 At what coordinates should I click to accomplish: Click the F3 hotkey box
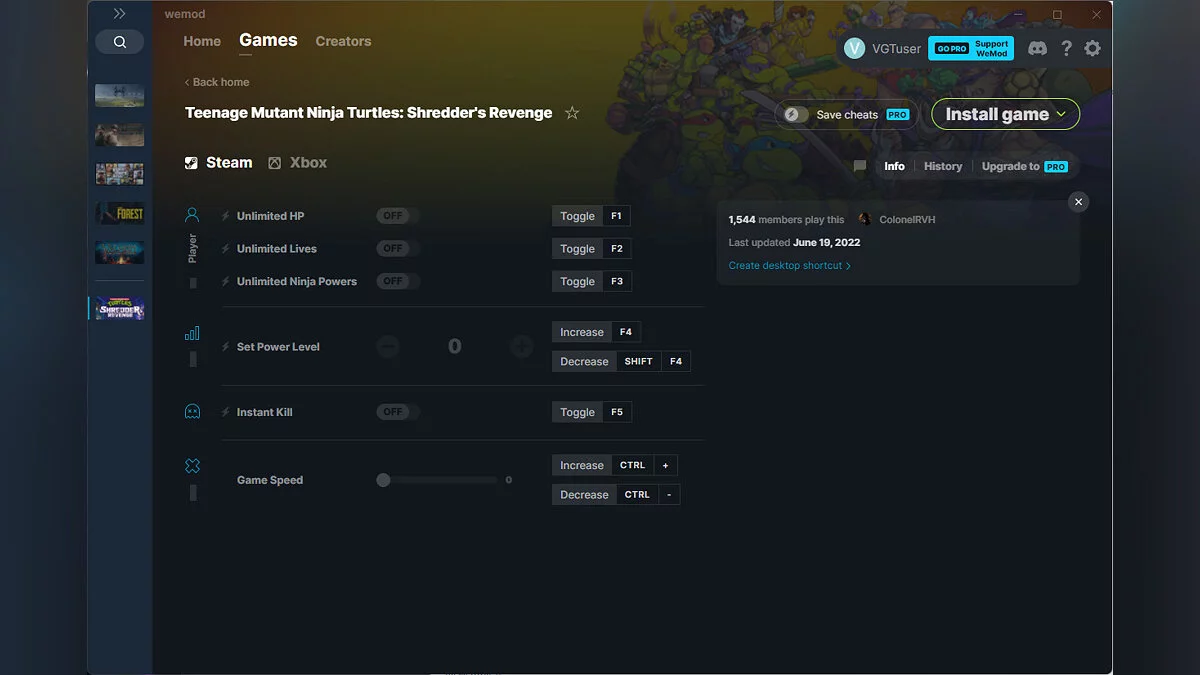(617, 282)
